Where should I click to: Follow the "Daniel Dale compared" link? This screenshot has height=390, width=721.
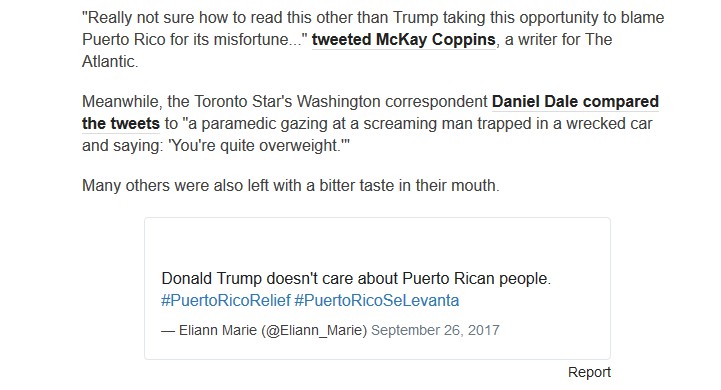[x=575, y=101]
